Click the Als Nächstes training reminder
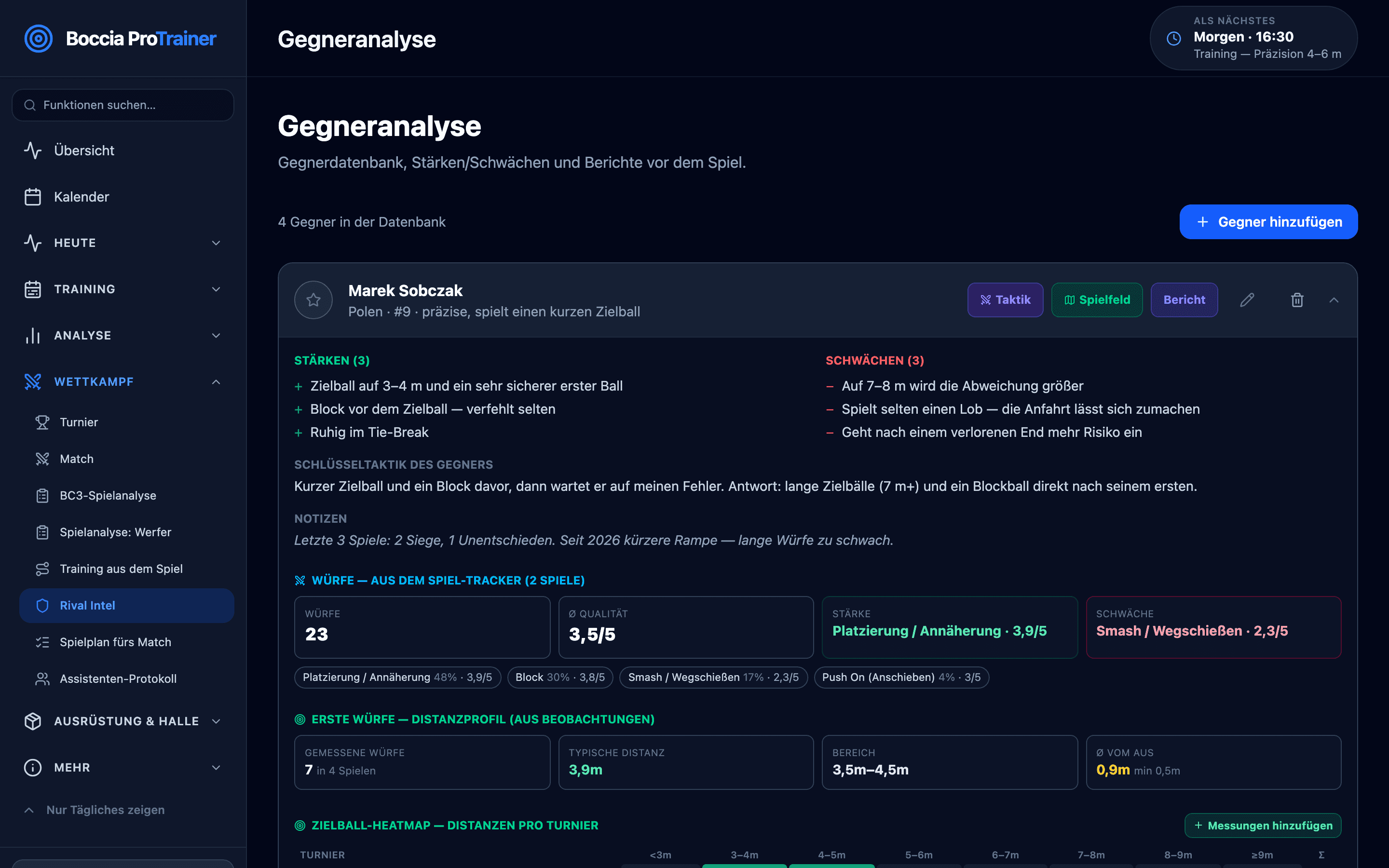The width and height of the screenshot is (1389, 868). [x=1253, y=39]
